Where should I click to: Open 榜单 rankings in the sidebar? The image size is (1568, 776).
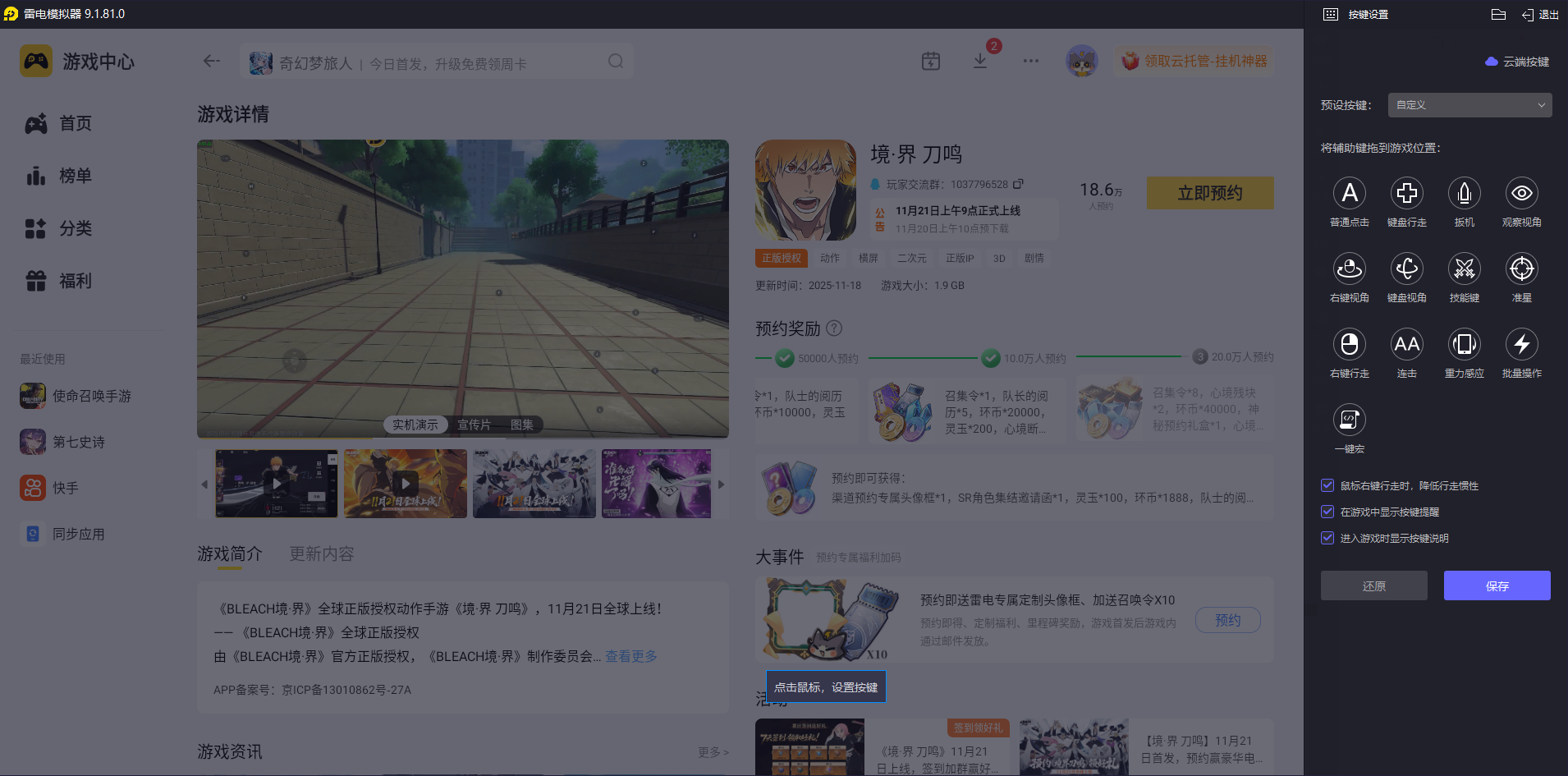(x=58, y=176)
